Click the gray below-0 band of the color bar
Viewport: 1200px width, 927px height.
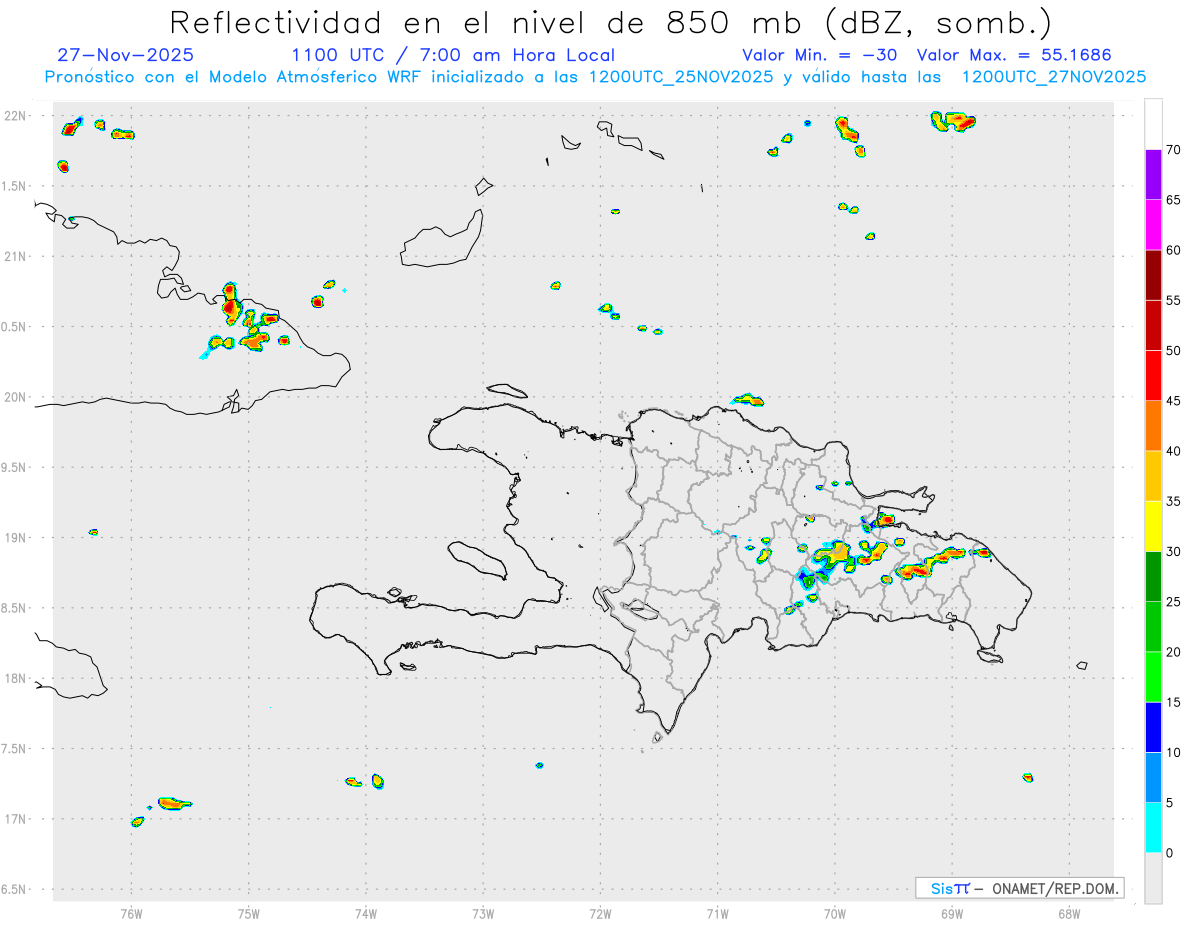[1153, 878]
